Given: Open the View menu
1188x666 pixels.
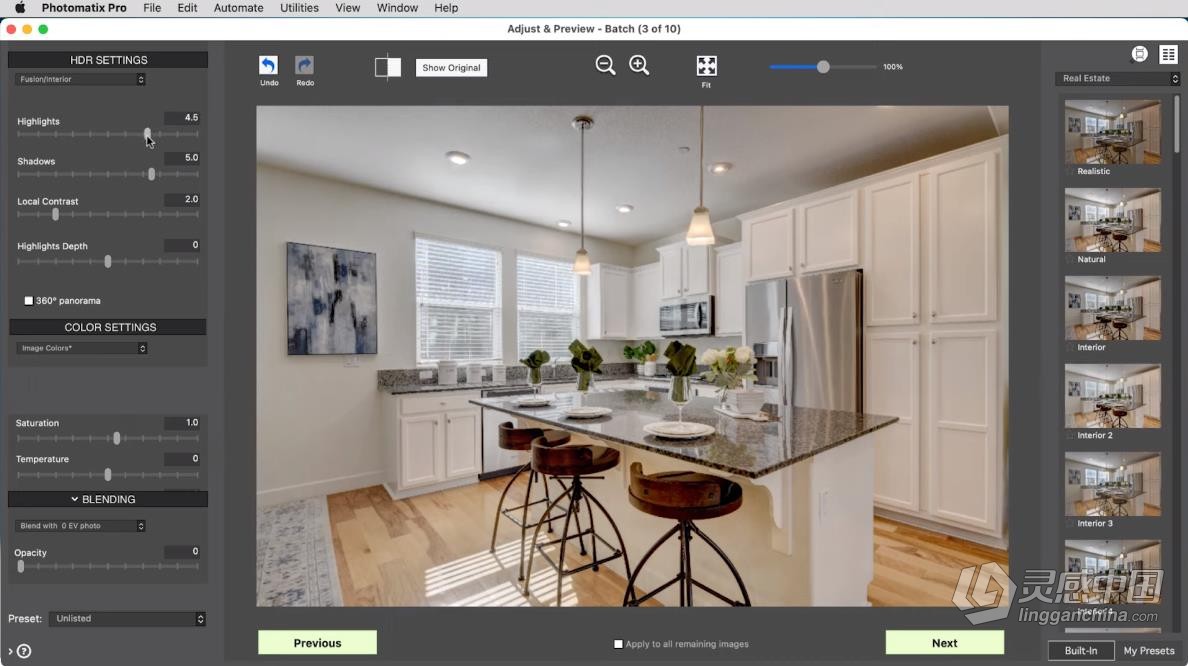Looking at the screenshot, I should click(348, 8).
